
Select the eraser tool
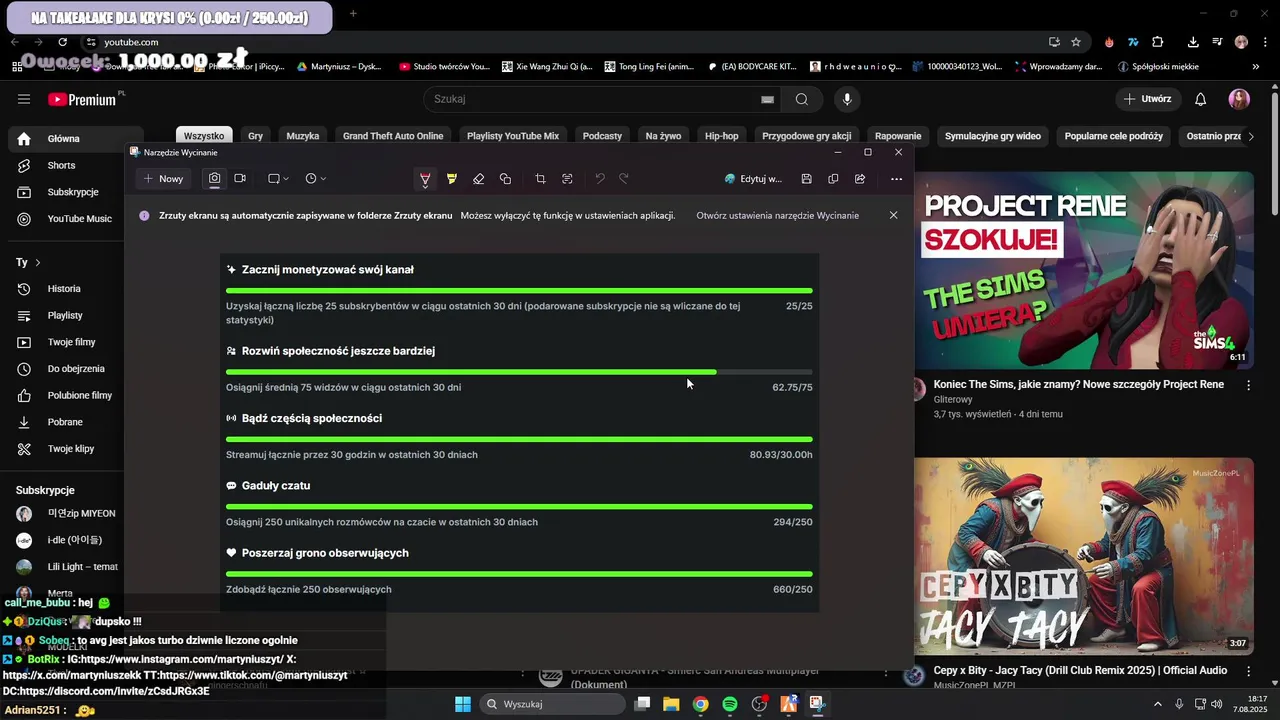(478, 179)
